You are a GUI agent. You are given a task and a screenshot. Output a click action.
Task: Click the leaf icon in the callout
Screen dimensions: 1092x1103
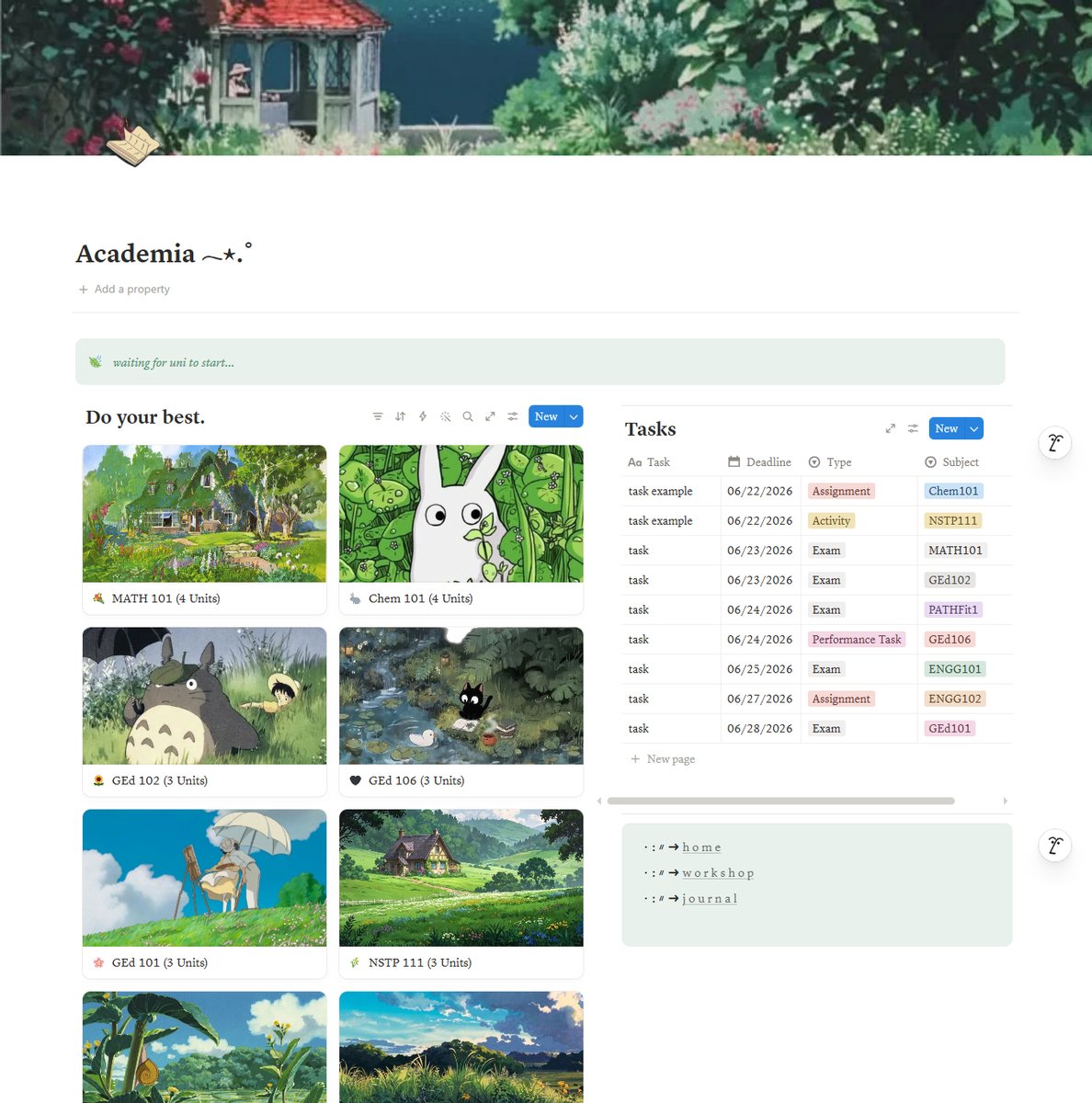tap(96, 362)
